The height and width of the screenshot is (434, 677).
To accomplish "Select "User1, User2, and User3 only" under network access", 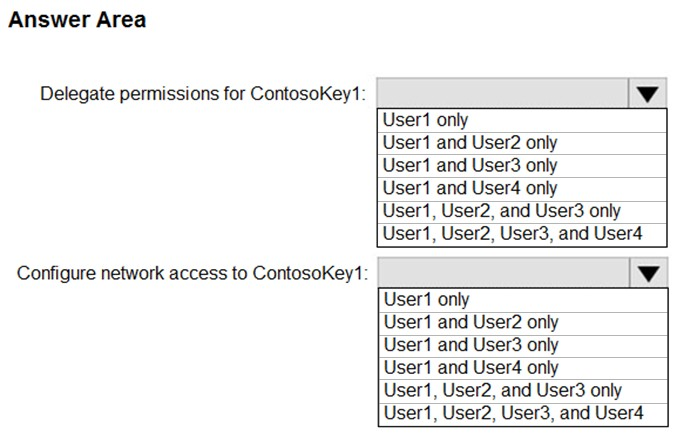I will coord(523,391).
